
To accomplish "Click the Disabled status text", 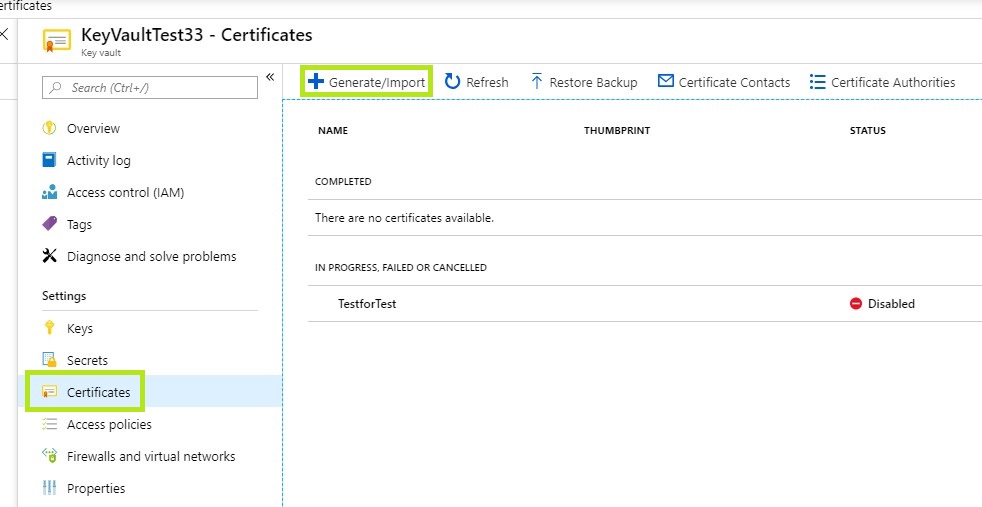I will click(891, 304).
